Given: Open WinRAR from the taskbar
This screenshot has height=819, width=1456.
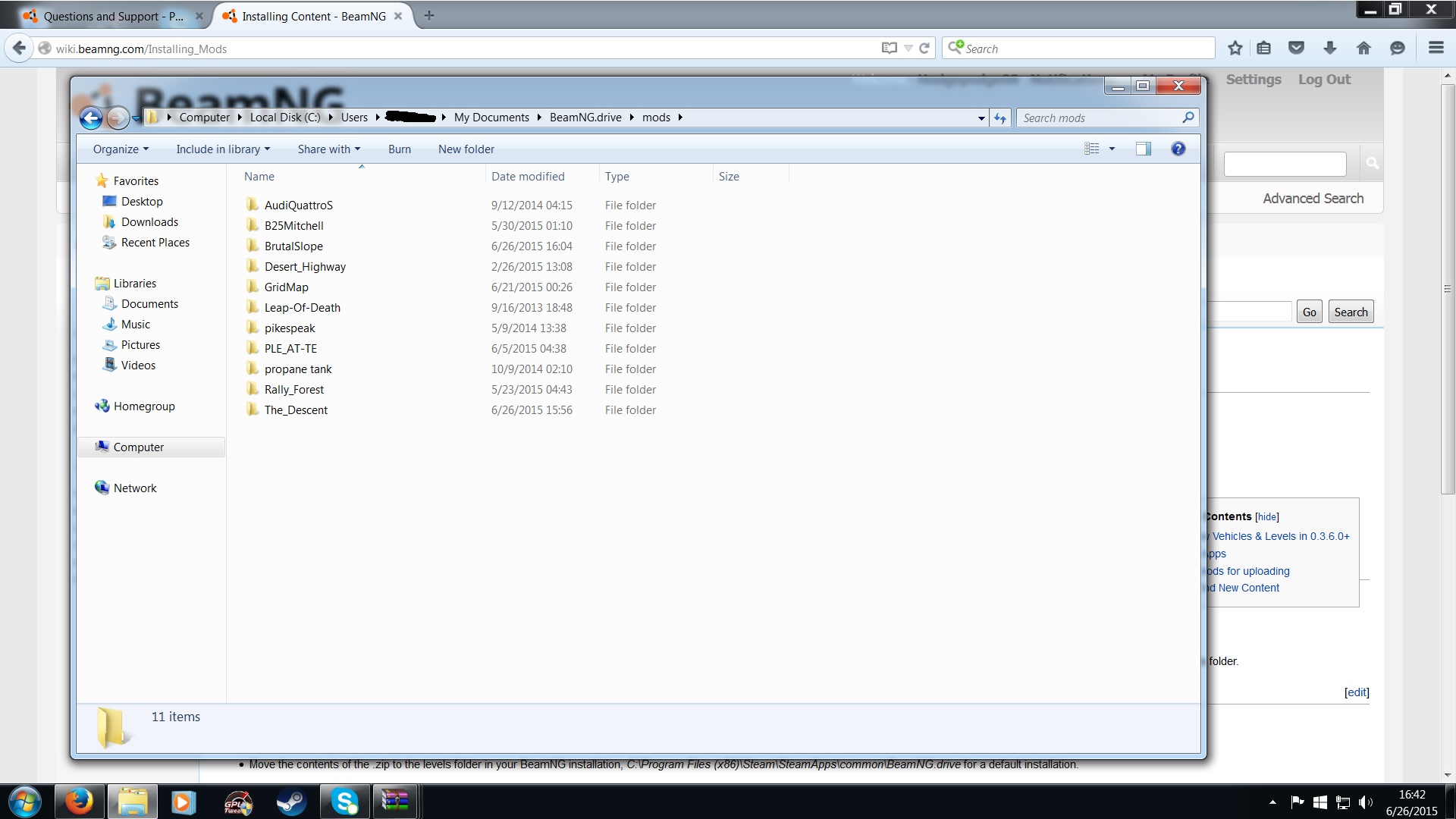Looking at the screenshot, I should (394, 802).
